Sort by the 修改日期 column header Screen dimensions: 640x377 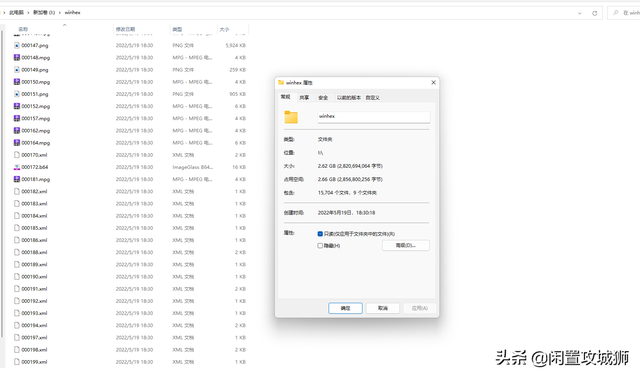(x=125, y=29)
